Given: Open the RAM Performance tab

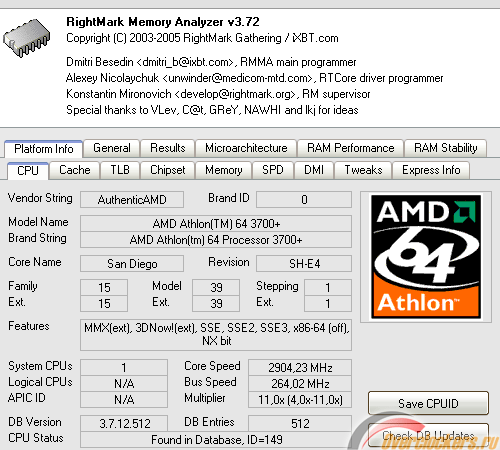Looking at the screenshot, I should [x=351, y=148].
